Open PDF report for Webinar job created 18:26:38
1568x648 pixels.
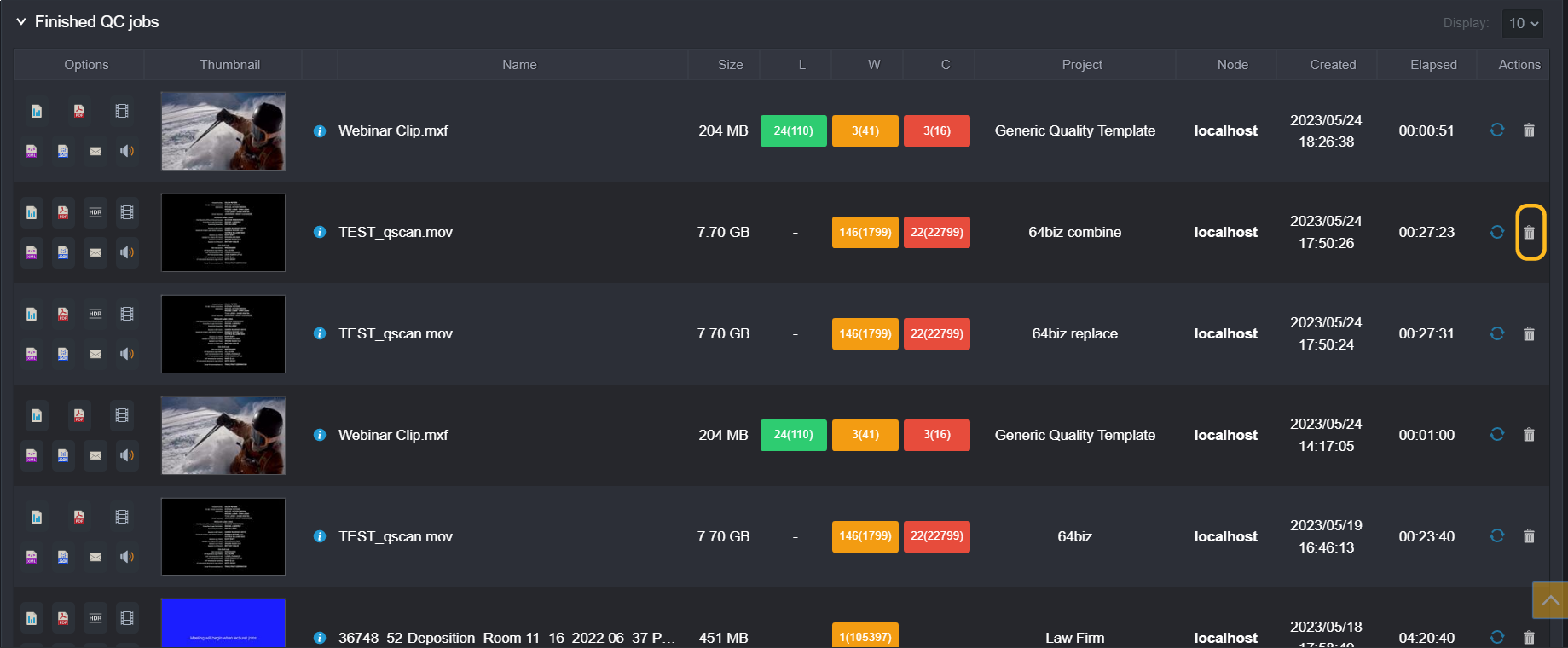click(79, 111)
